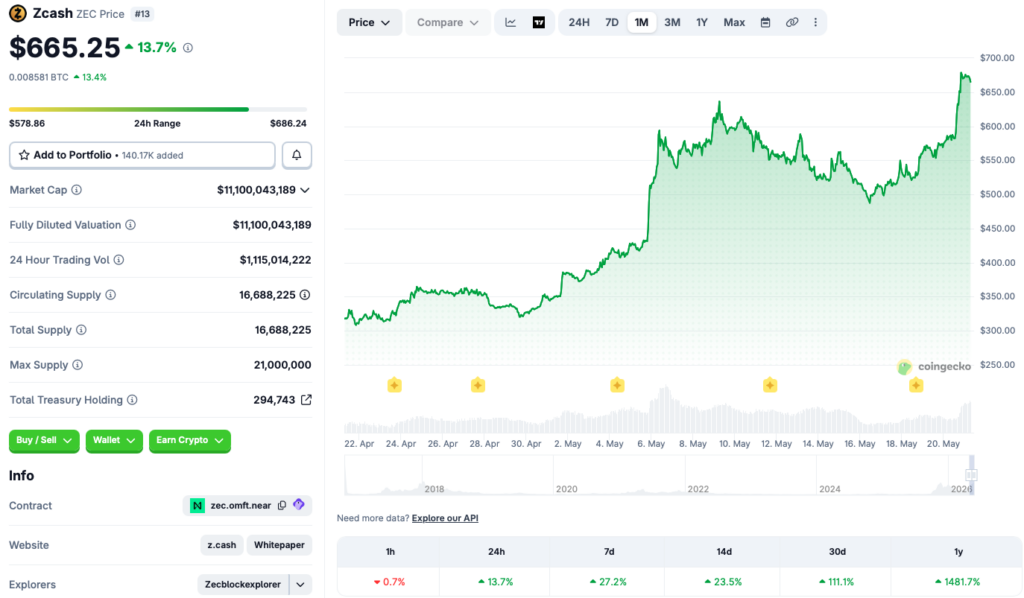Click the Explore our API link

445,518
